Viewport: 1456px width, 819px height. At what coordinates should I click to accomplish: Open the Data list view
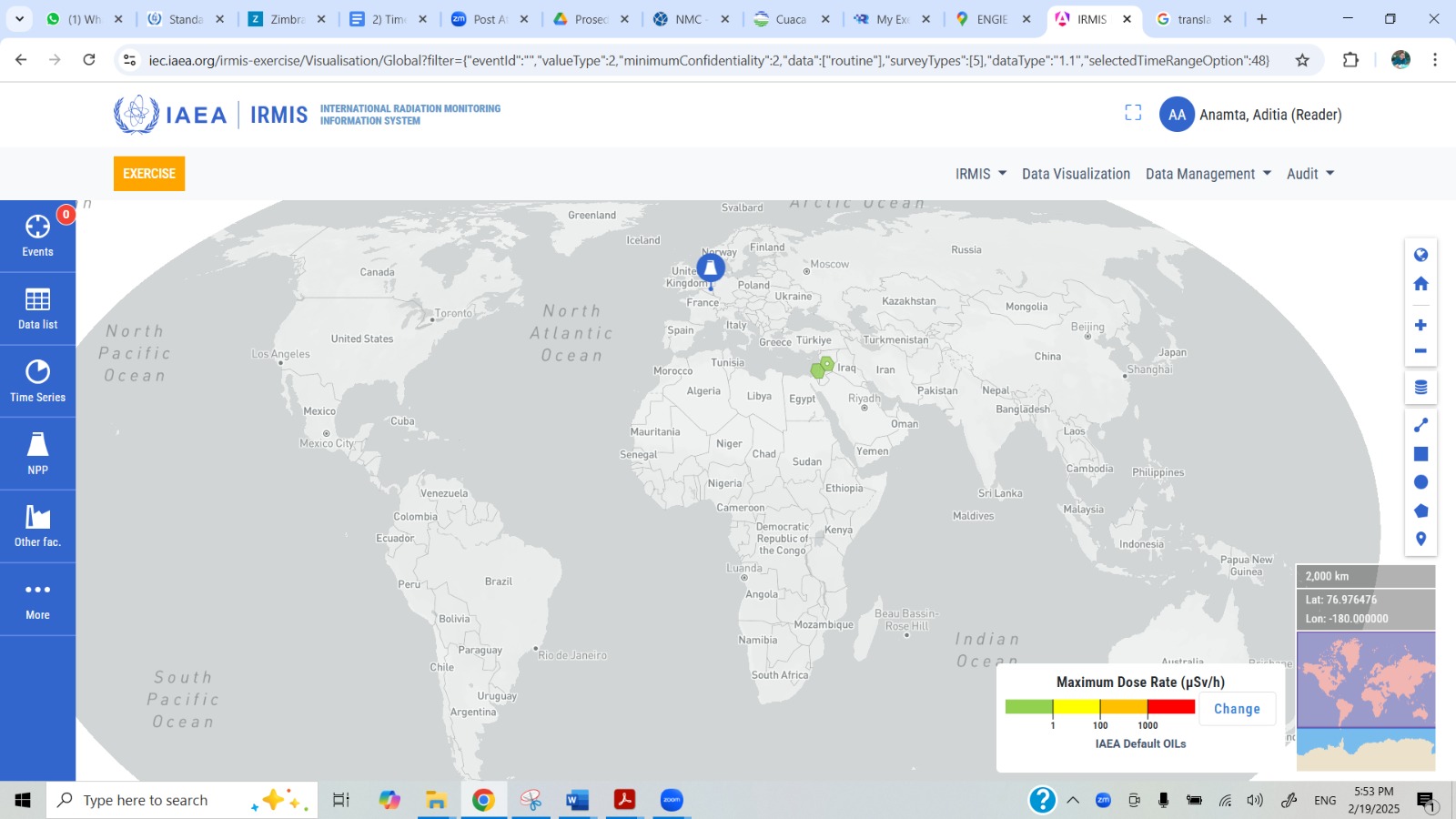[37, 308]
